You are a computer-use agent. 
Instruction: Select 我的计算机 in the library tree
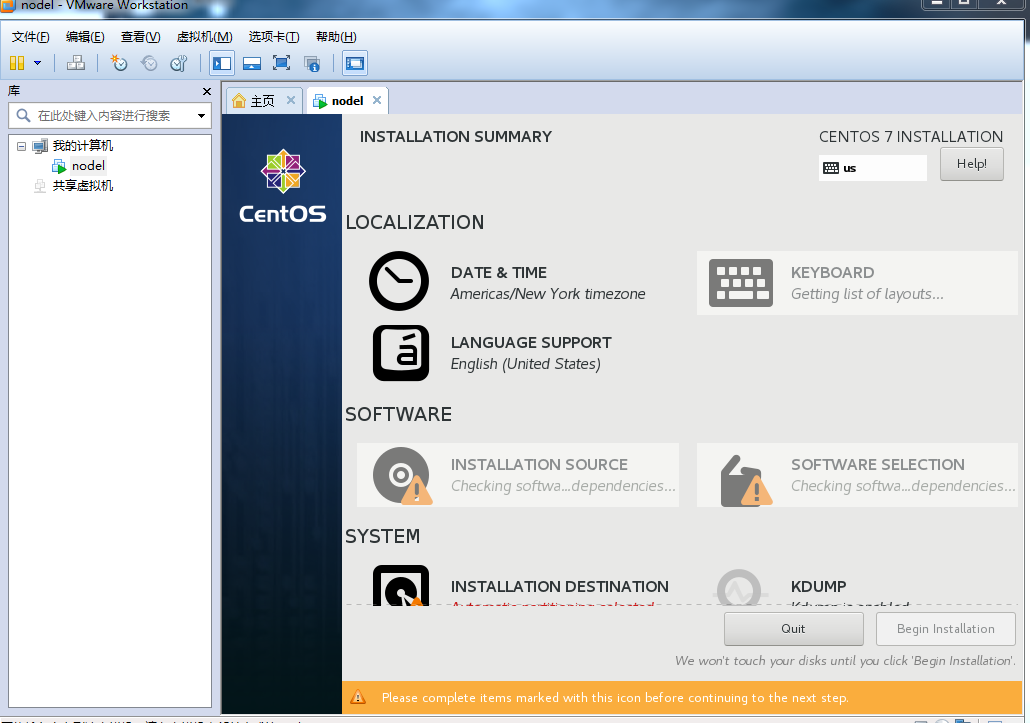[83, 146]
